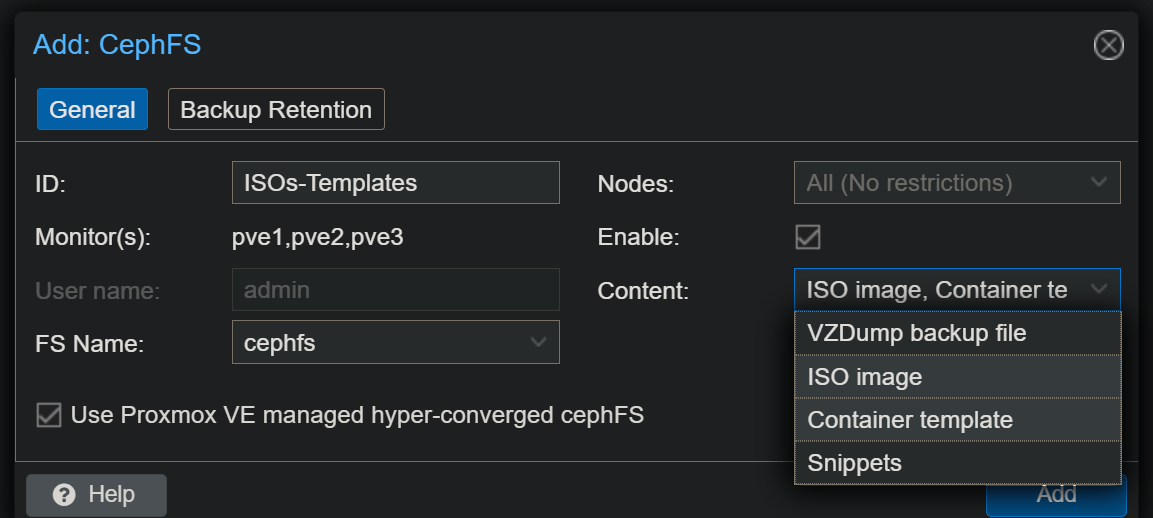1153x518 pixels.
Task: Click the Help question mark icon
Action: tap(64, 494)
